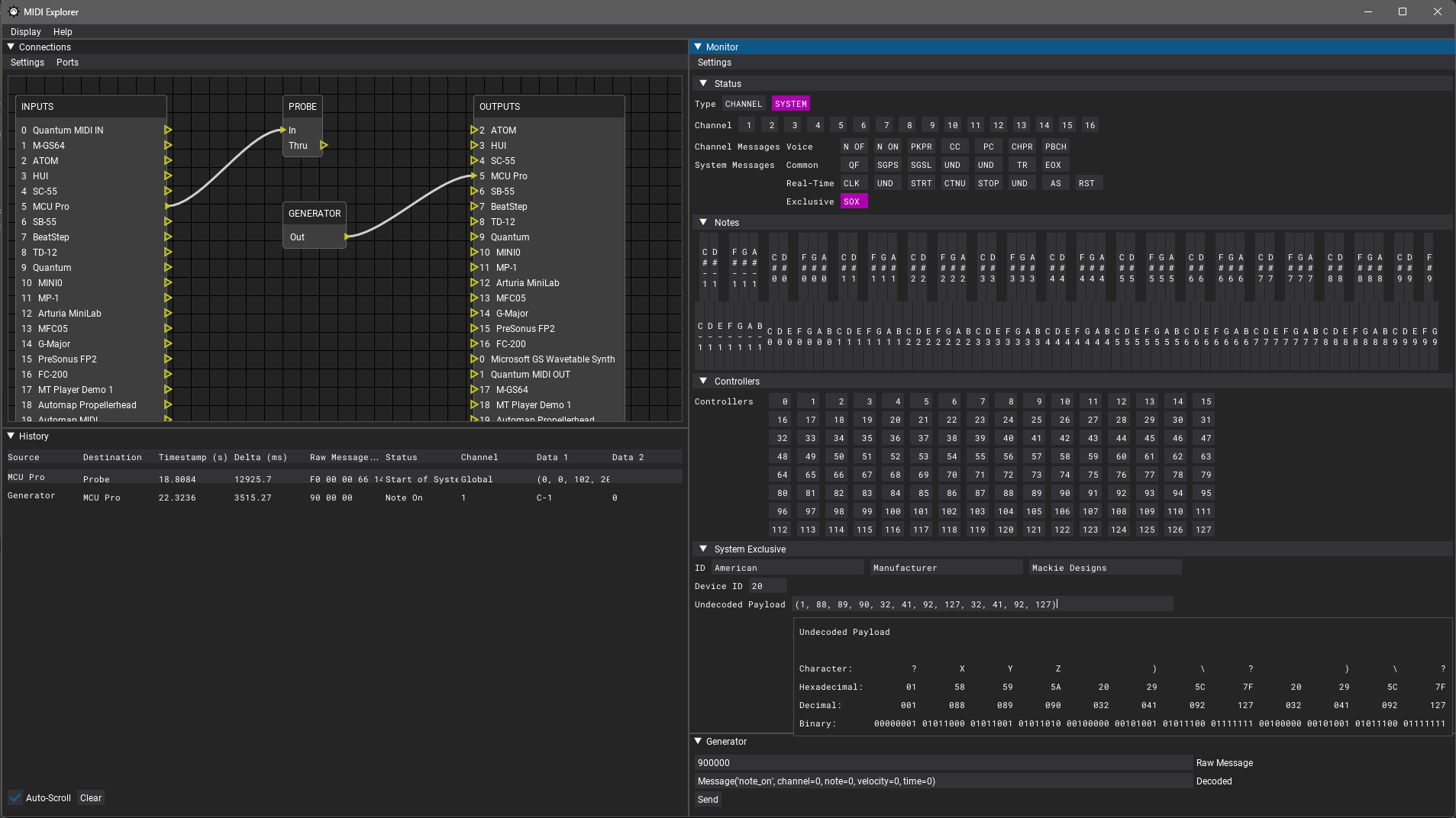Toggle the SYSTEM message type filter

(790, 103)
